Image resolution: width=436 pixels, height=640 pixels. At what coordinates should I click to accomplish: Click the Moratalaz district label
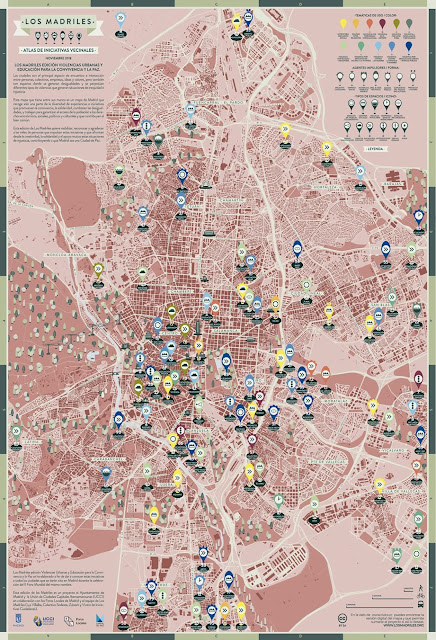(x=336, y=401)
